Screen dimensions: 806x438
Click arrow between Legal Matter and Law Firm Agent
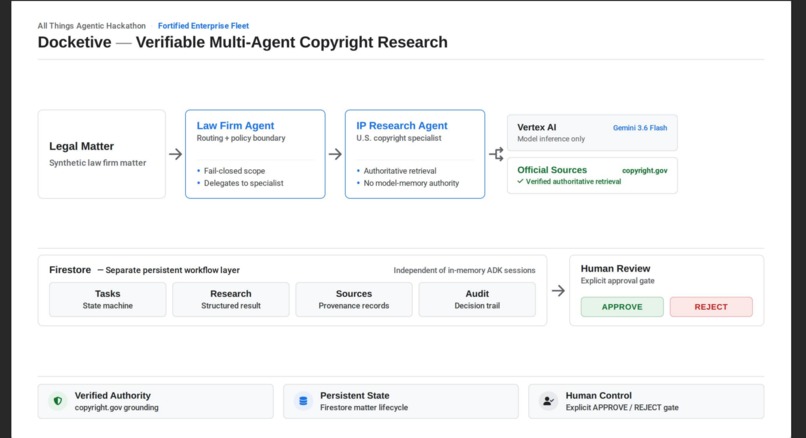(x=175, y=154)
